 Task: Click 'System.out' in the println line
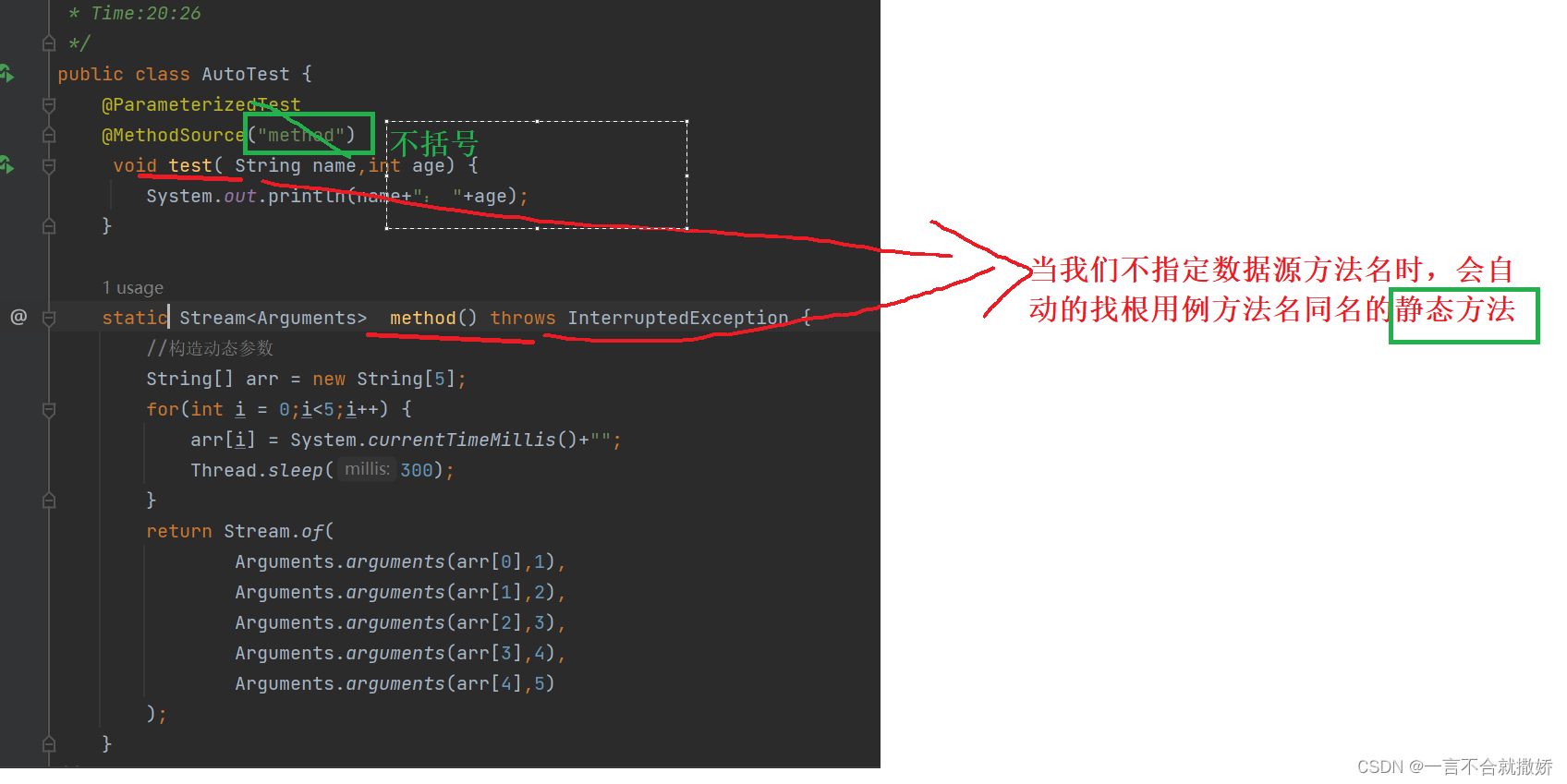click(x=200, y=196)
